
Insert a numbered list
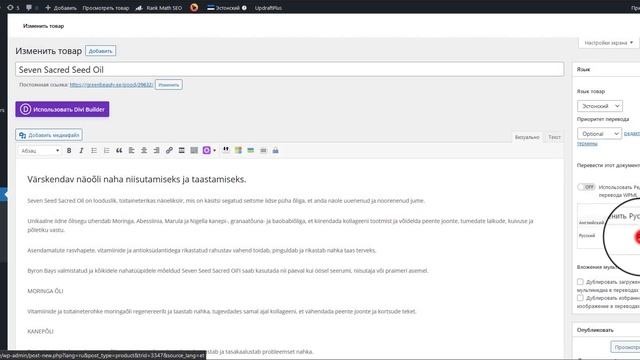pos(107,151)
